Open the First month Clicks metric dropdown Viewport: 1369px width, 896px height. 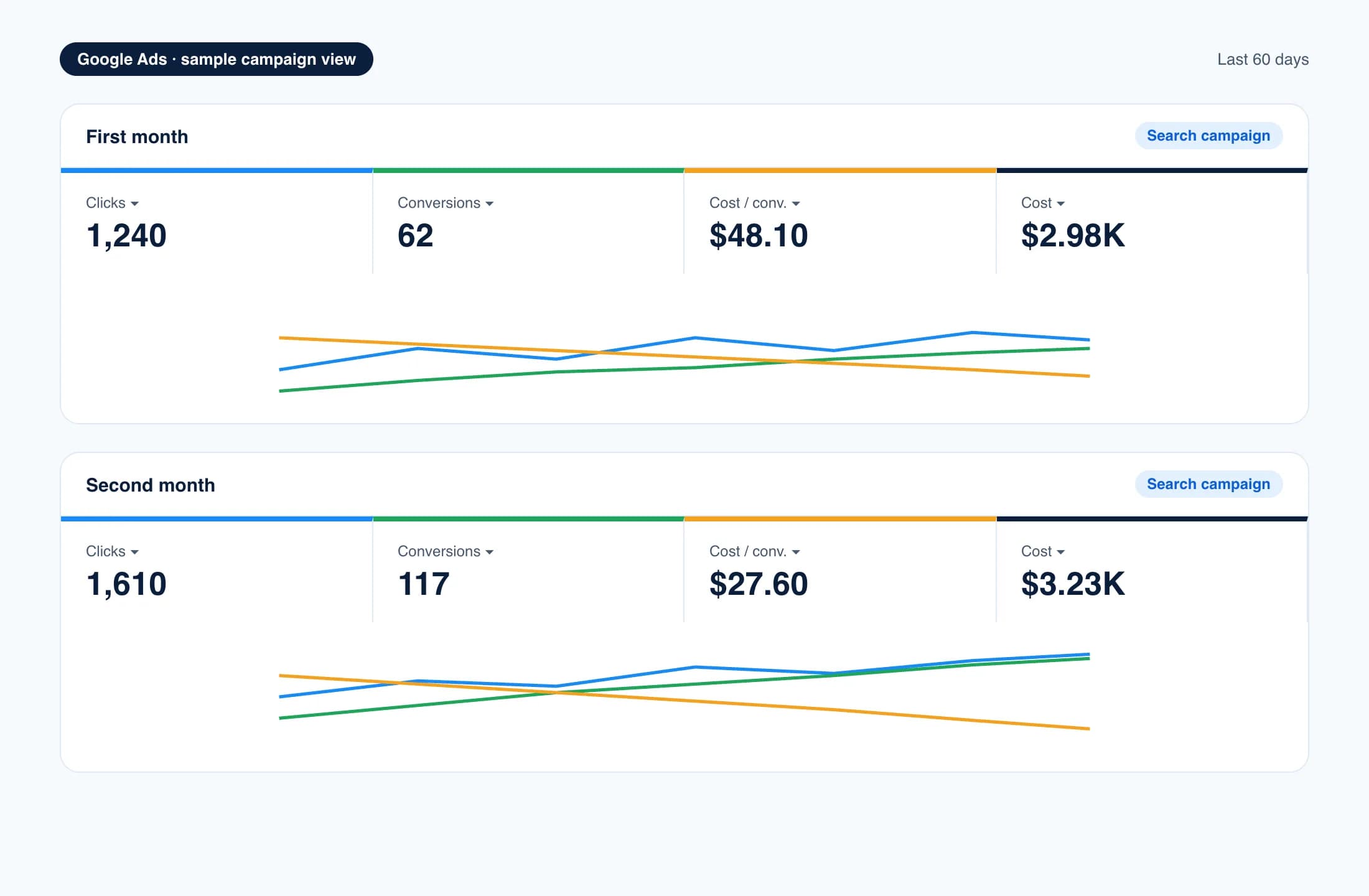click(113, 203)
